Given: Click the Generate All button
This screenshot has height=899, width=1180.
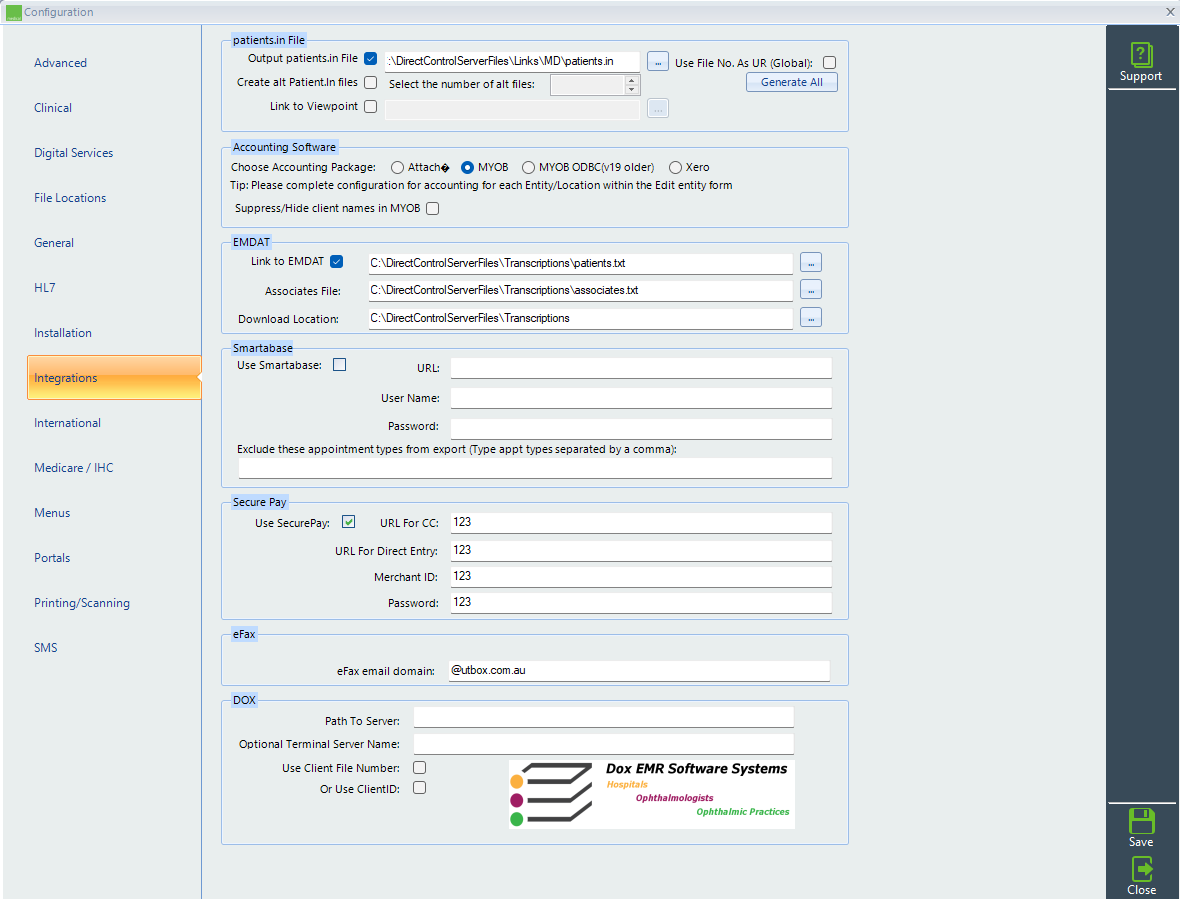Looking at the screenshot, I should (x=792, y=83).
